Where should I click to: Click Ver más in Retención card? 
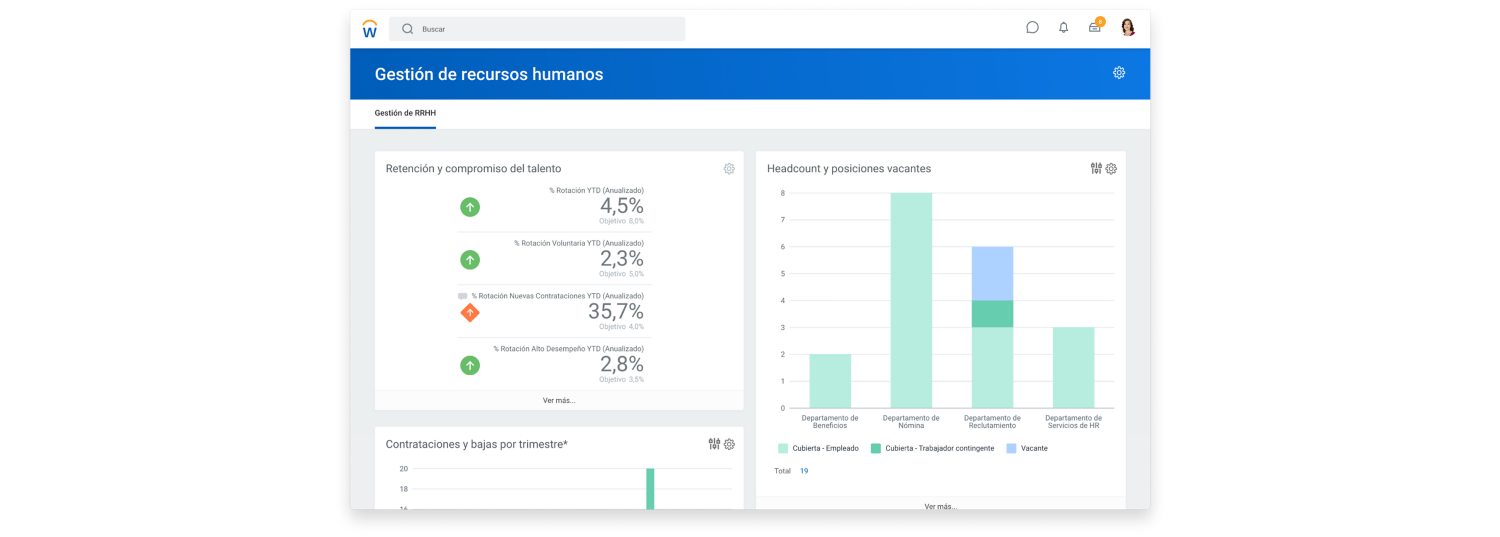point(559,400)
